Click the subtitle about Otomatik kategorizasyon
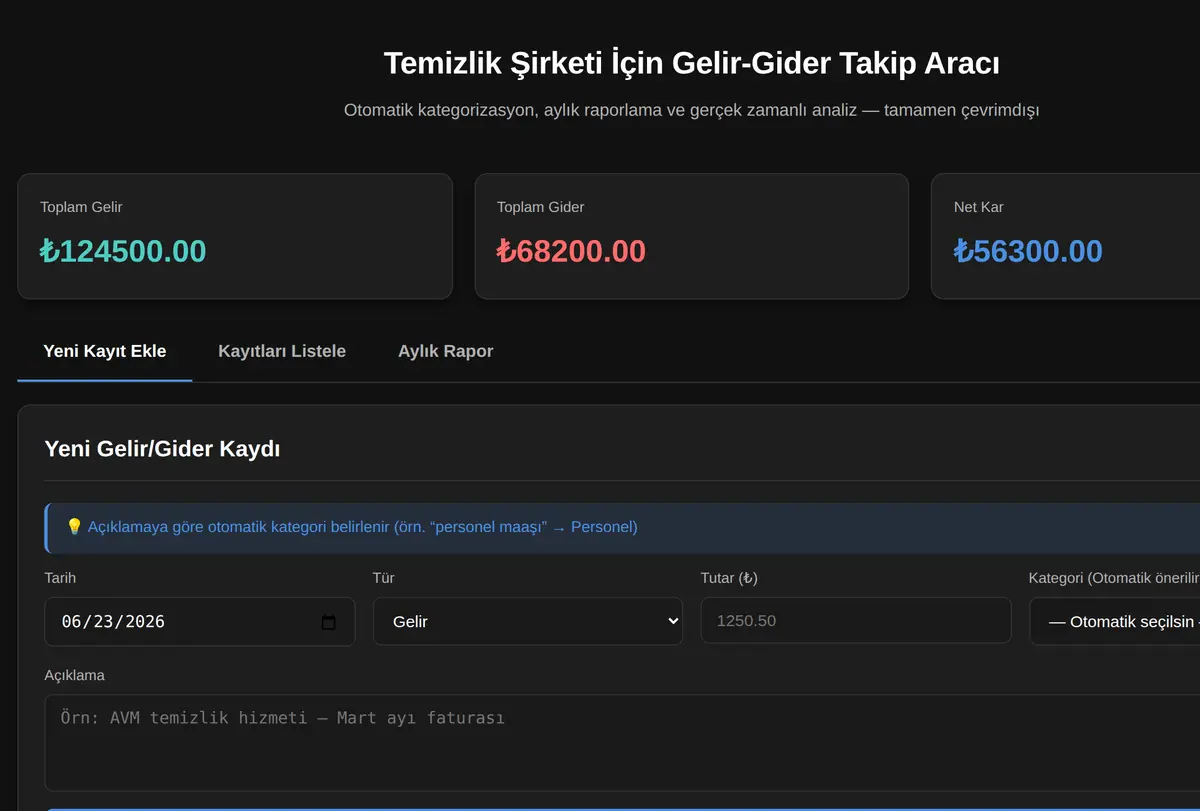The height and width of the screenshot is (811, 1200). coord(691,110)
